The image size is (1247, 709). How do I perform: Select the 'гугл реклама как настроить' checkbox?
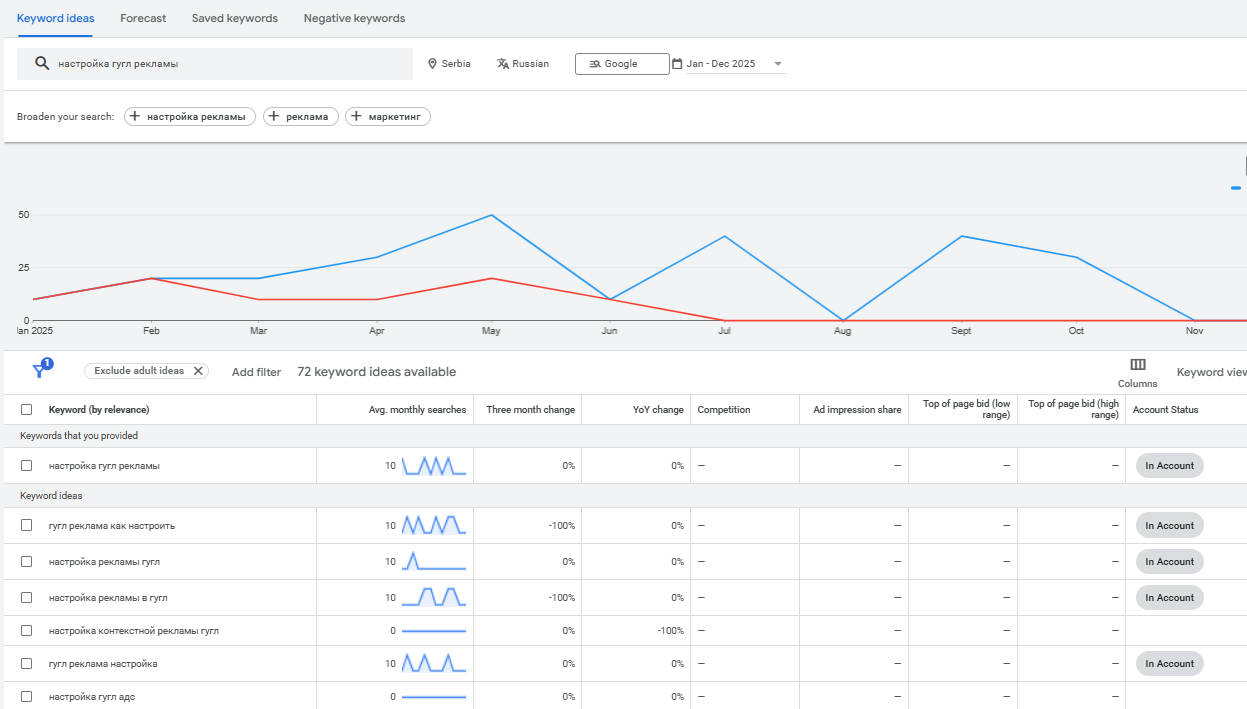pyautogui.click(x=27, y=526)
